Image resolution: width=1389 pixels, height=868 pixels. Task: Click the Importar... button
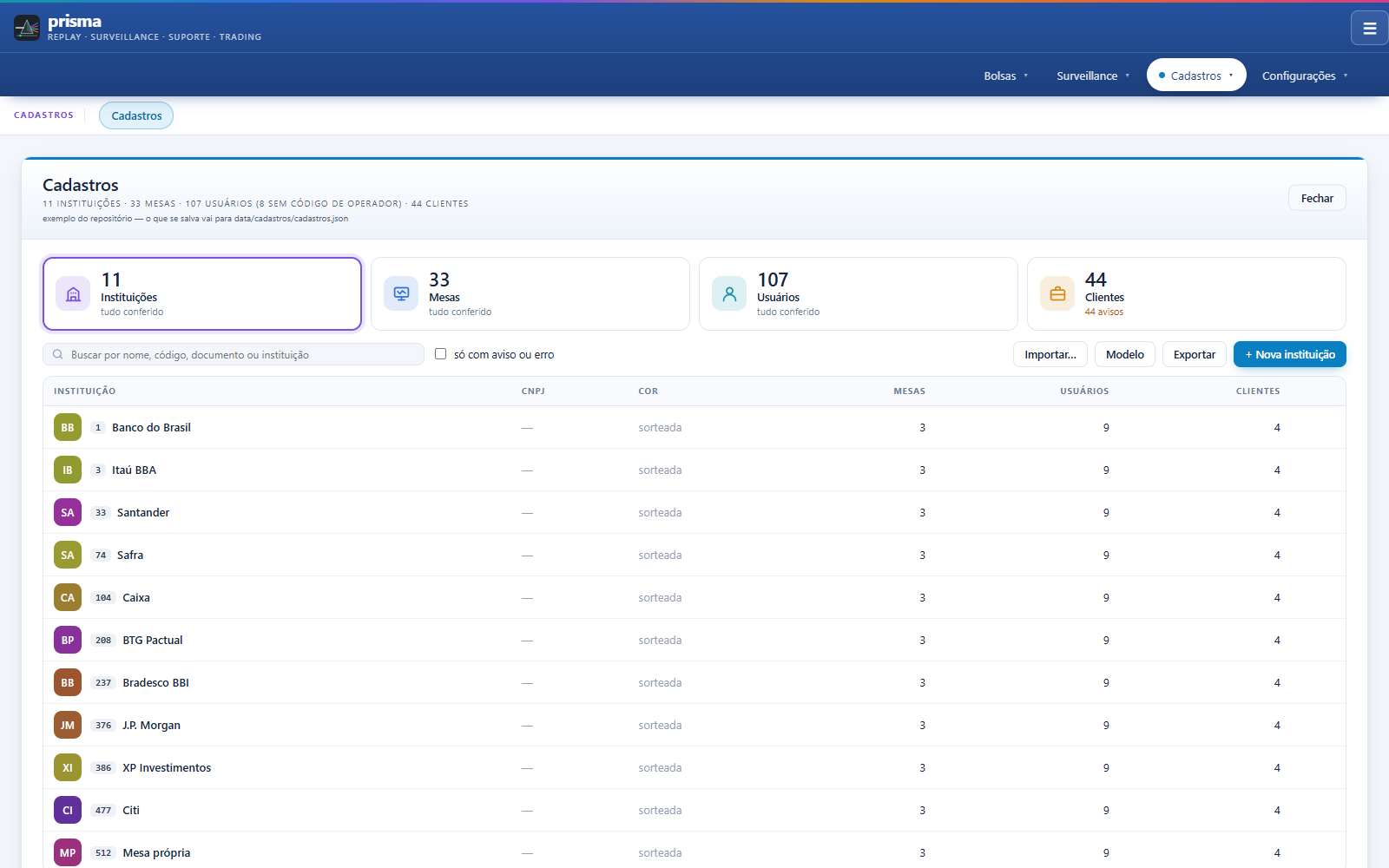[x=1050, y=354]
